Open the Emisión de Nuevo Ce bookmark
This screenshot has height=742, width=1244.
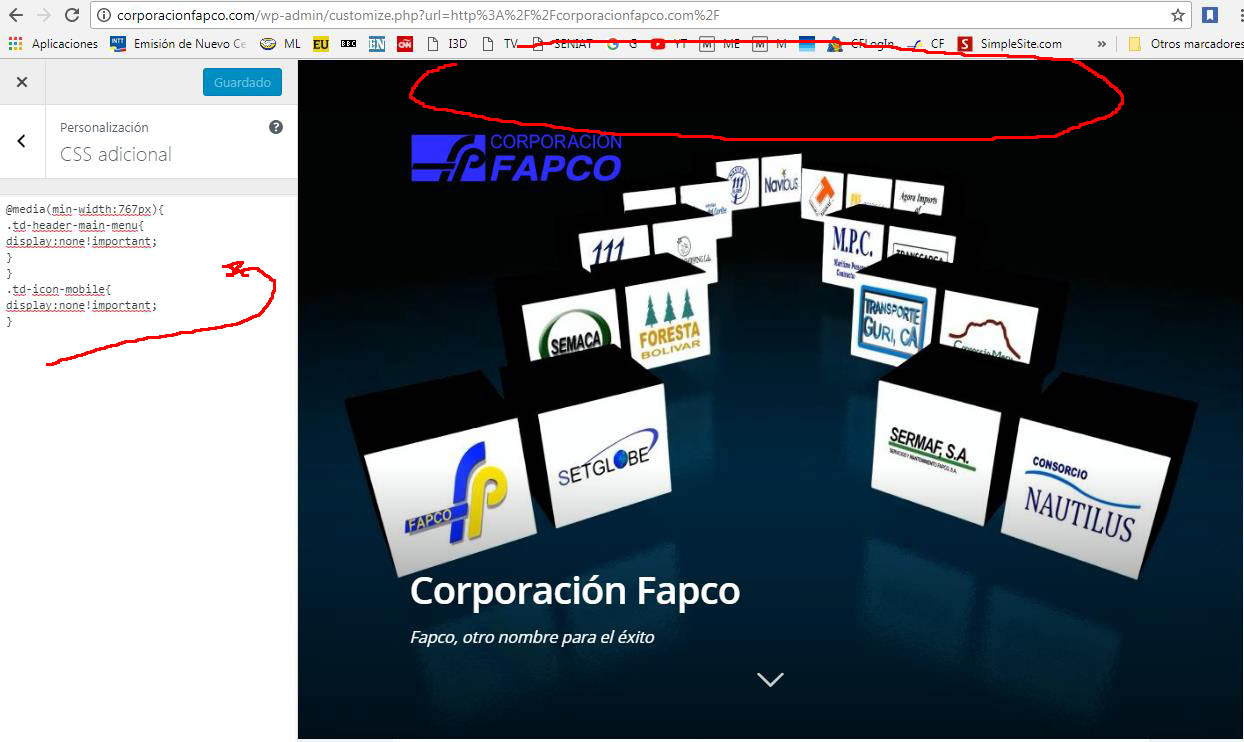click(178, 44)
